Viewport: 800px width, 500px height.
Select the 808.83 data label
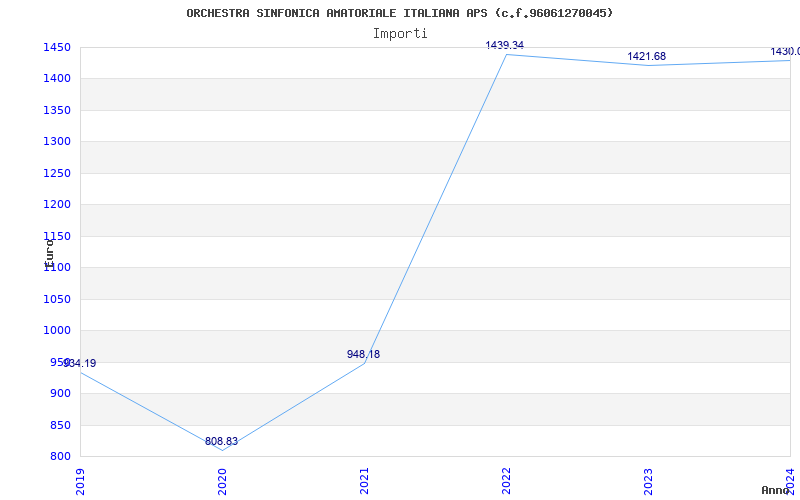click(x=221, y=442)
